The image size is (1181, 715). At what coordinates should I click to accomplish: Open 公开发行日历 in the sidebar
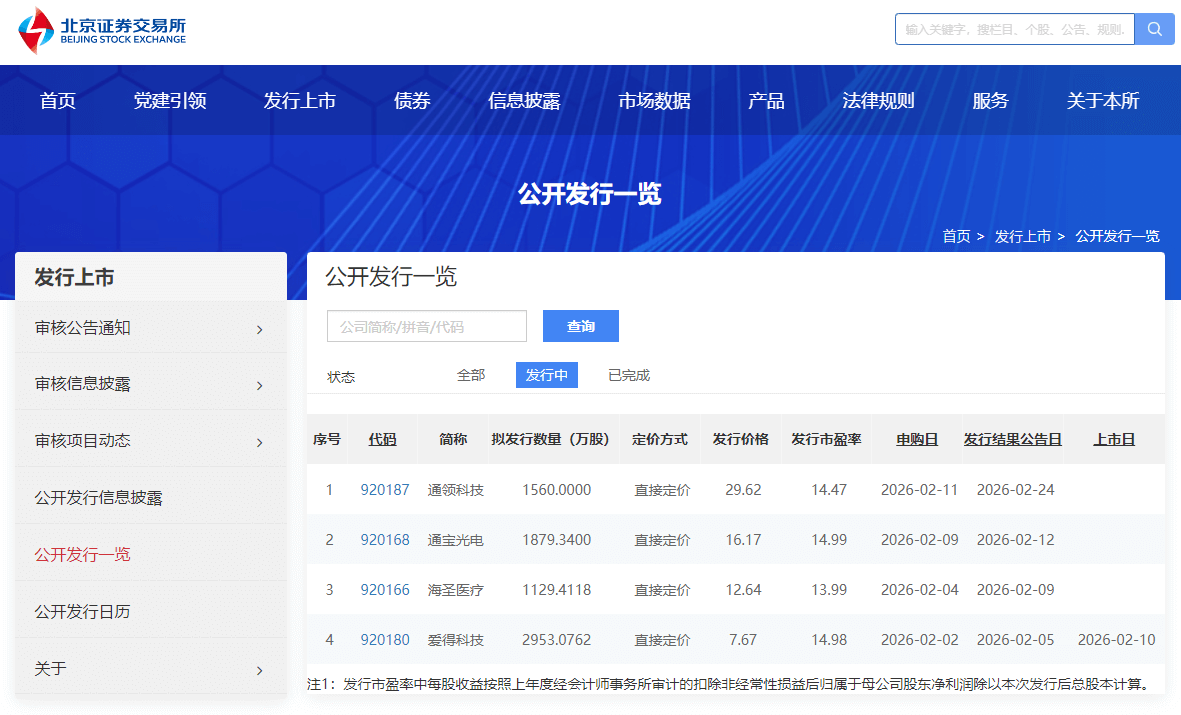83,611
